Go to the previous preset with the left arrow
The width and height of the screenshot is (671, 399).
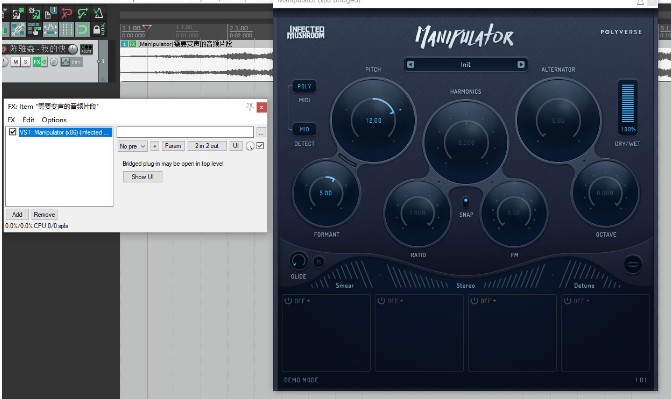pyautogui.click(x=410, y=65)
